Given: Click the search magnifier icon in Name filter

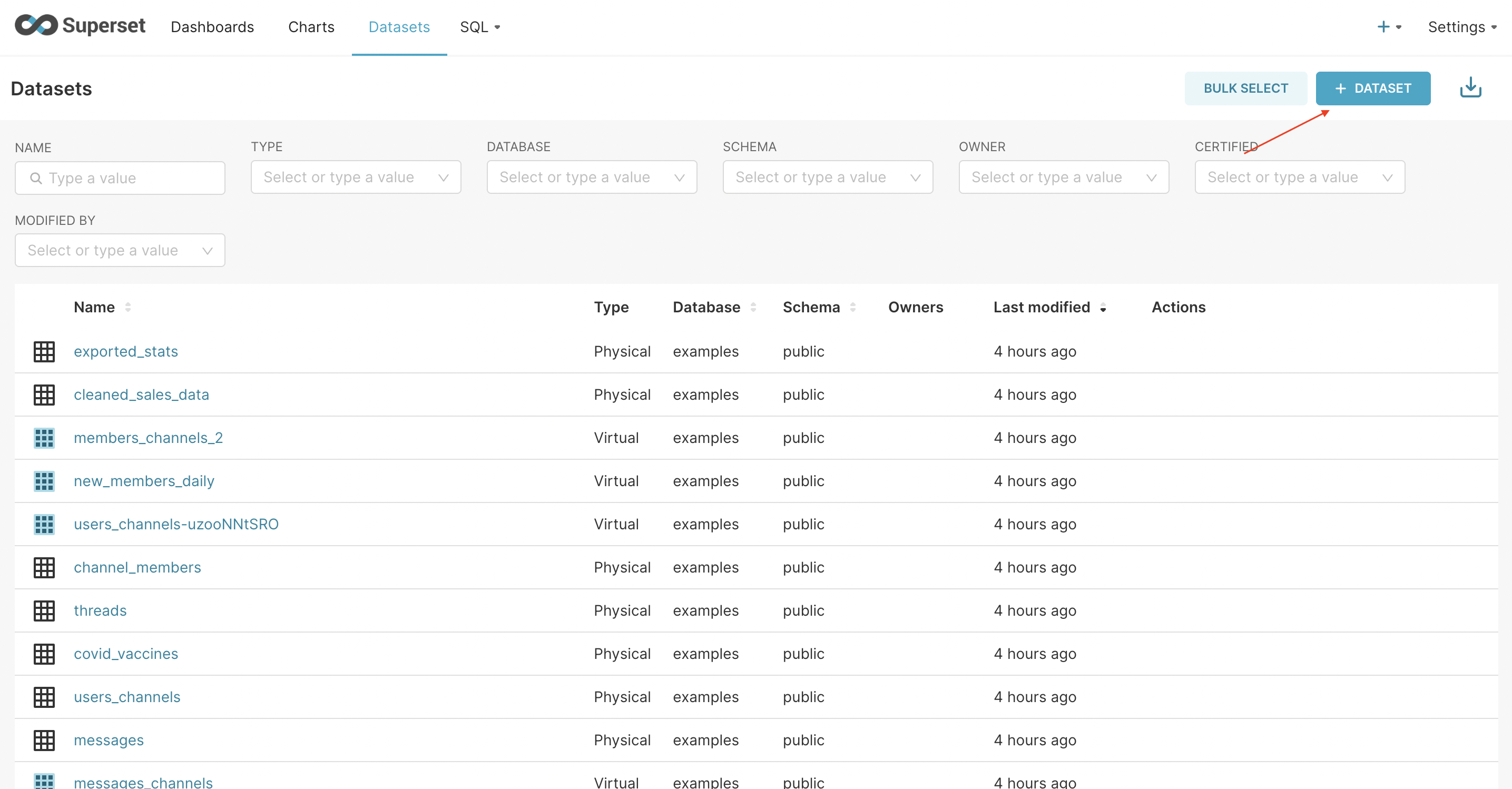Looking at the screenshot, I should (36, 179).
